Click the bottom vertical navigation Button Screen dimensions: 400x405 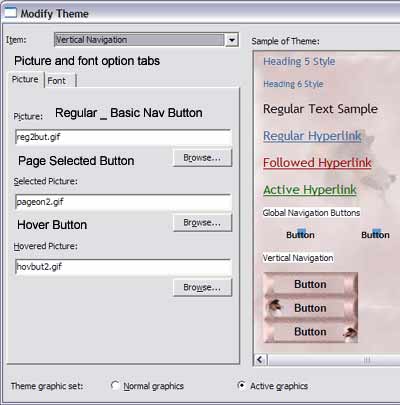click(x=310, y=331)
